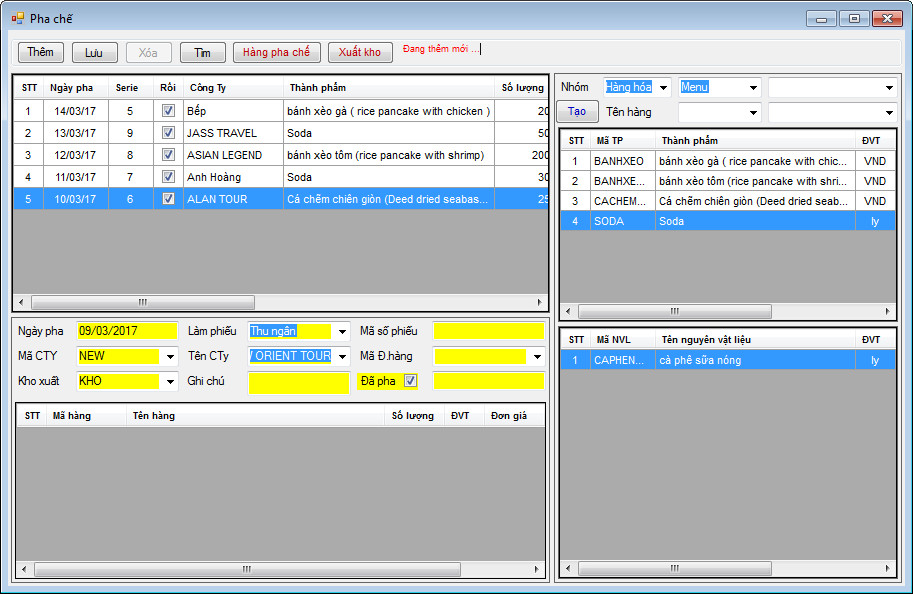The width and height of the screenshot is (913, 594).
Task: Open the Nhóm Hàng hóa dropdown
Action: click(663, 87)
